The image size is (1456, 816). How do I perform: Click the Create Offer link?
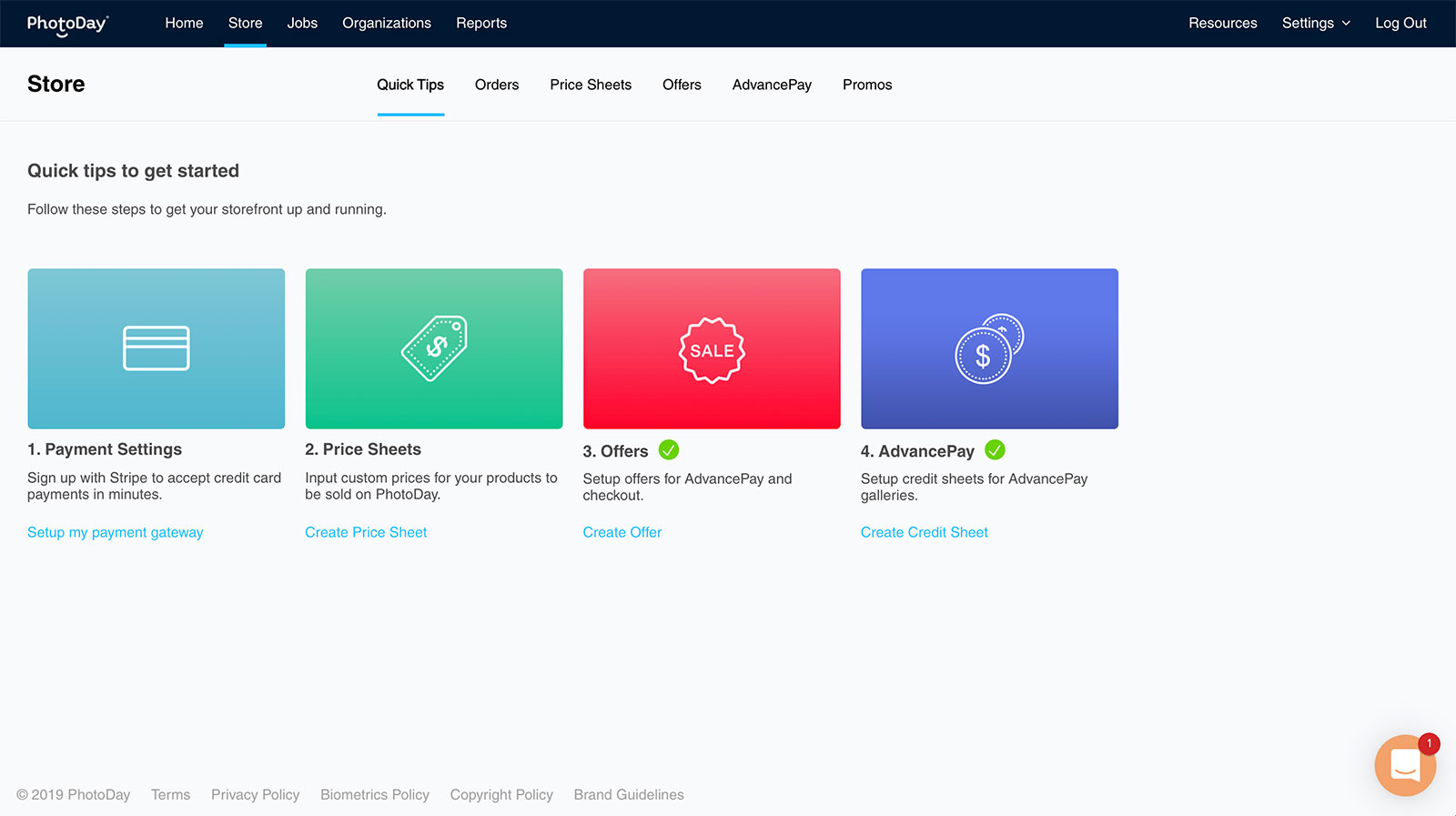(622, 532)
